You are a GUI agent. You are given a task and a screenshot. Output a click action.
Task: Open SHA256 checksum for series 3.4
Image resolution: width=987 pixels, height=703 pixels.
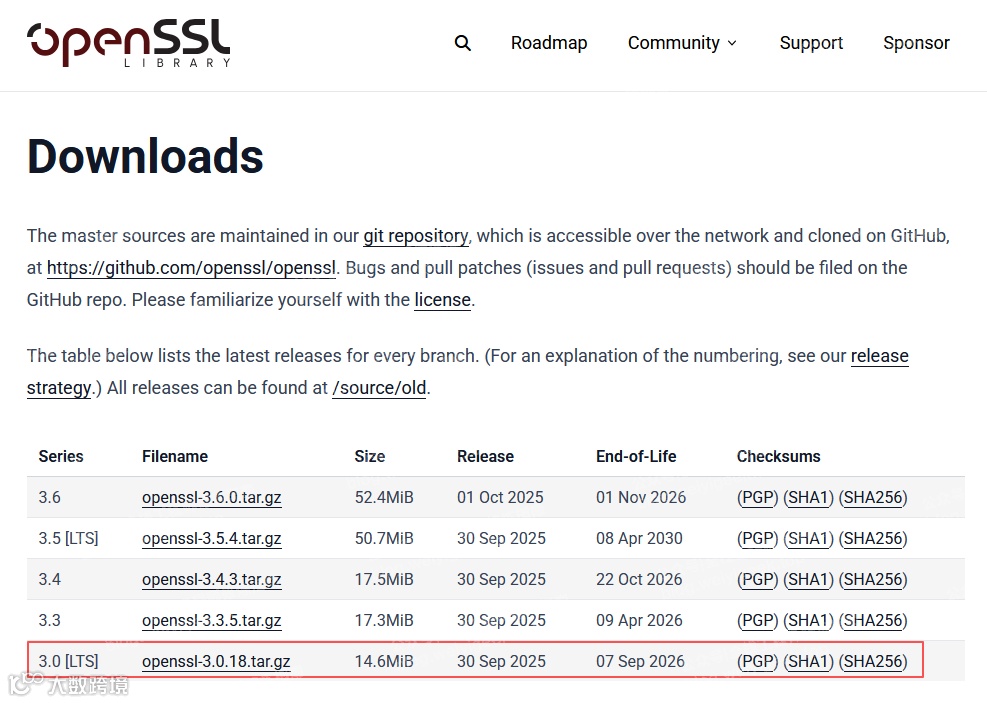click(873, 580)
